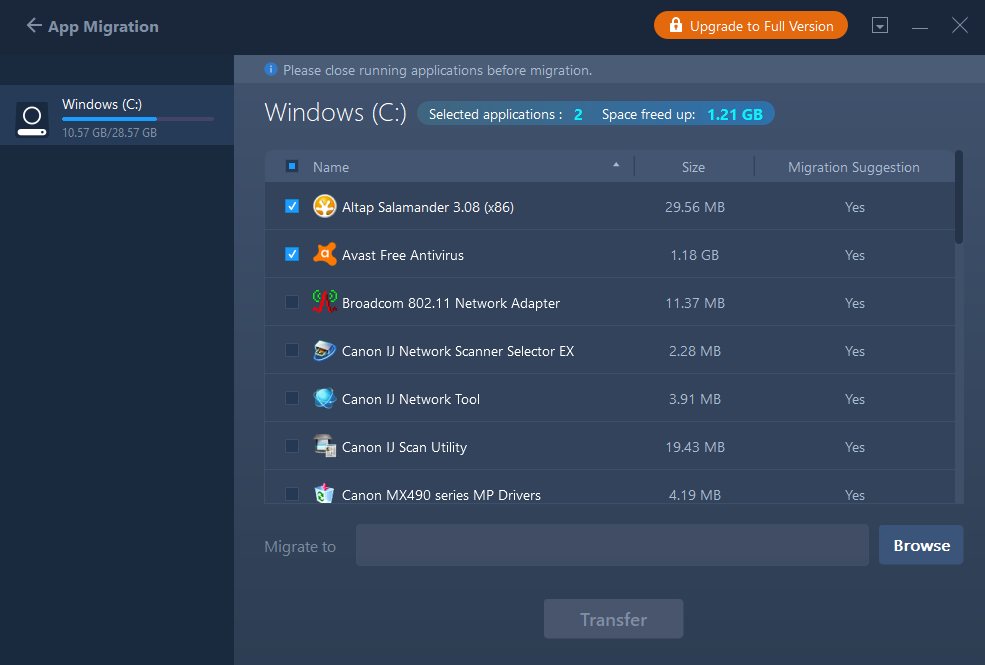Viewport: 985px width, 665px height.
Task: Click the Migrate to path field
Action: point(612,545)
